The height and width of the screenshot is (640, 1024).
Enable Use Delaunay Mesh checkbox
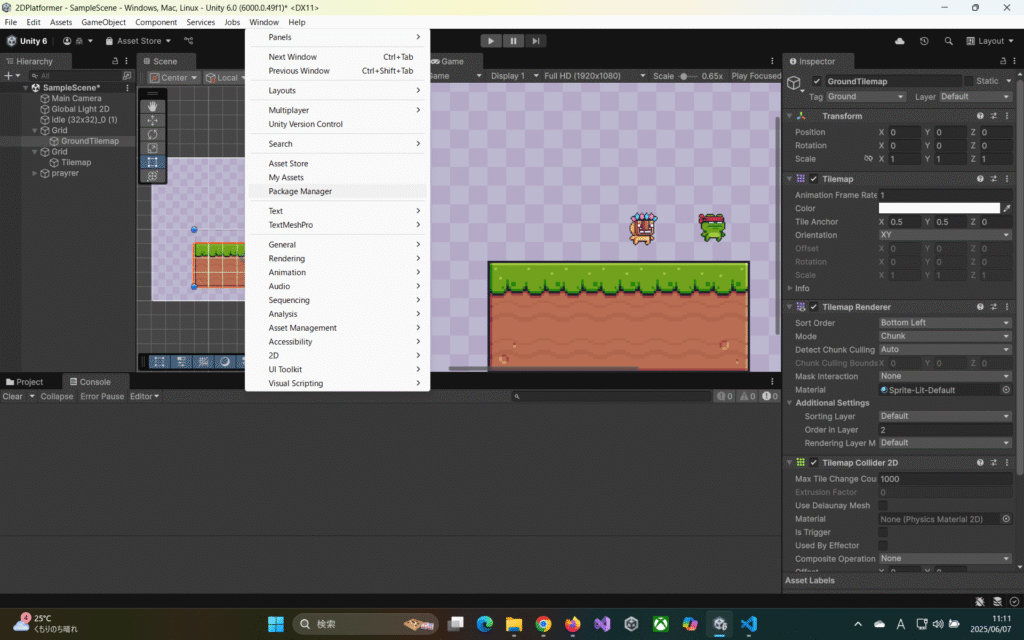coord(883,505)
